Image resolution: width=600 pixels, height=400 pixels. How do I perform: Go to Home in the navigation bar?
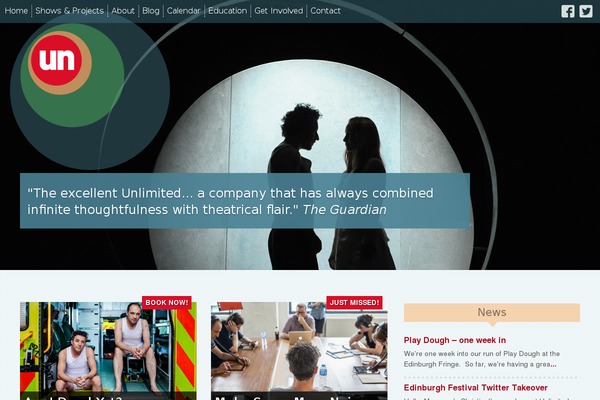(16, 11)
